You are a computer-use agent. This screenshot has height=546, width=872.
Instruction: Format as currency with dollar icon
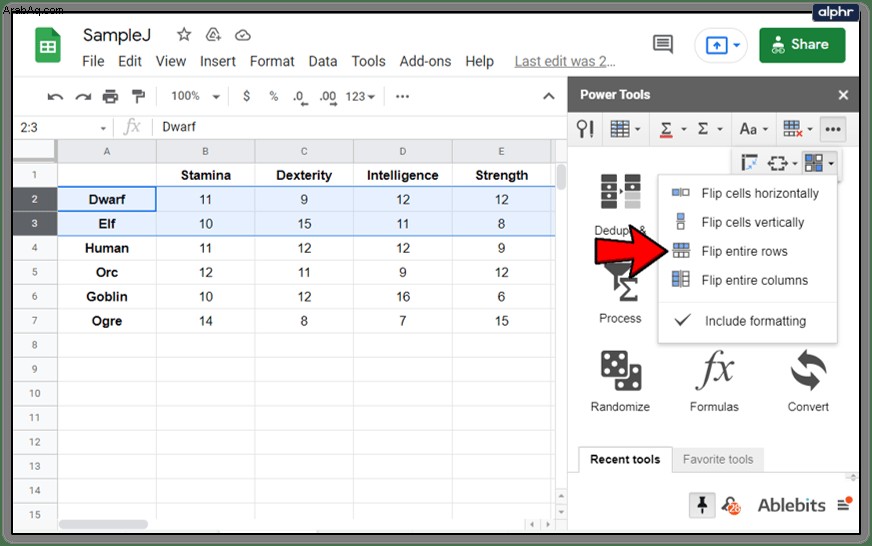[x=246, y=96]
